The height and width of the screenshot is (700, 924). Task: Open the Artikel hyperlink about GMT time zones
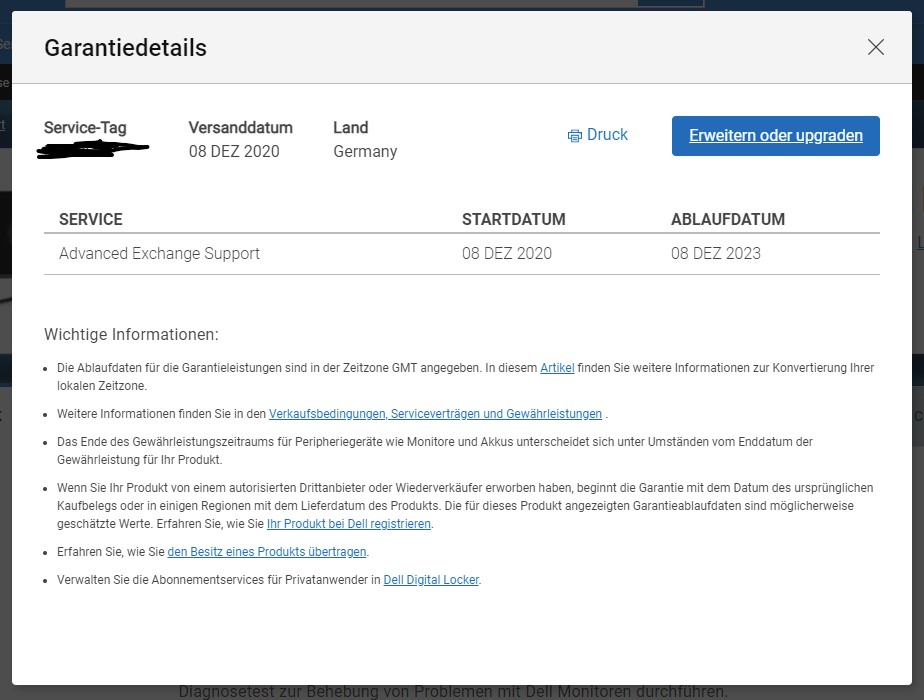(x=557, y=367)
